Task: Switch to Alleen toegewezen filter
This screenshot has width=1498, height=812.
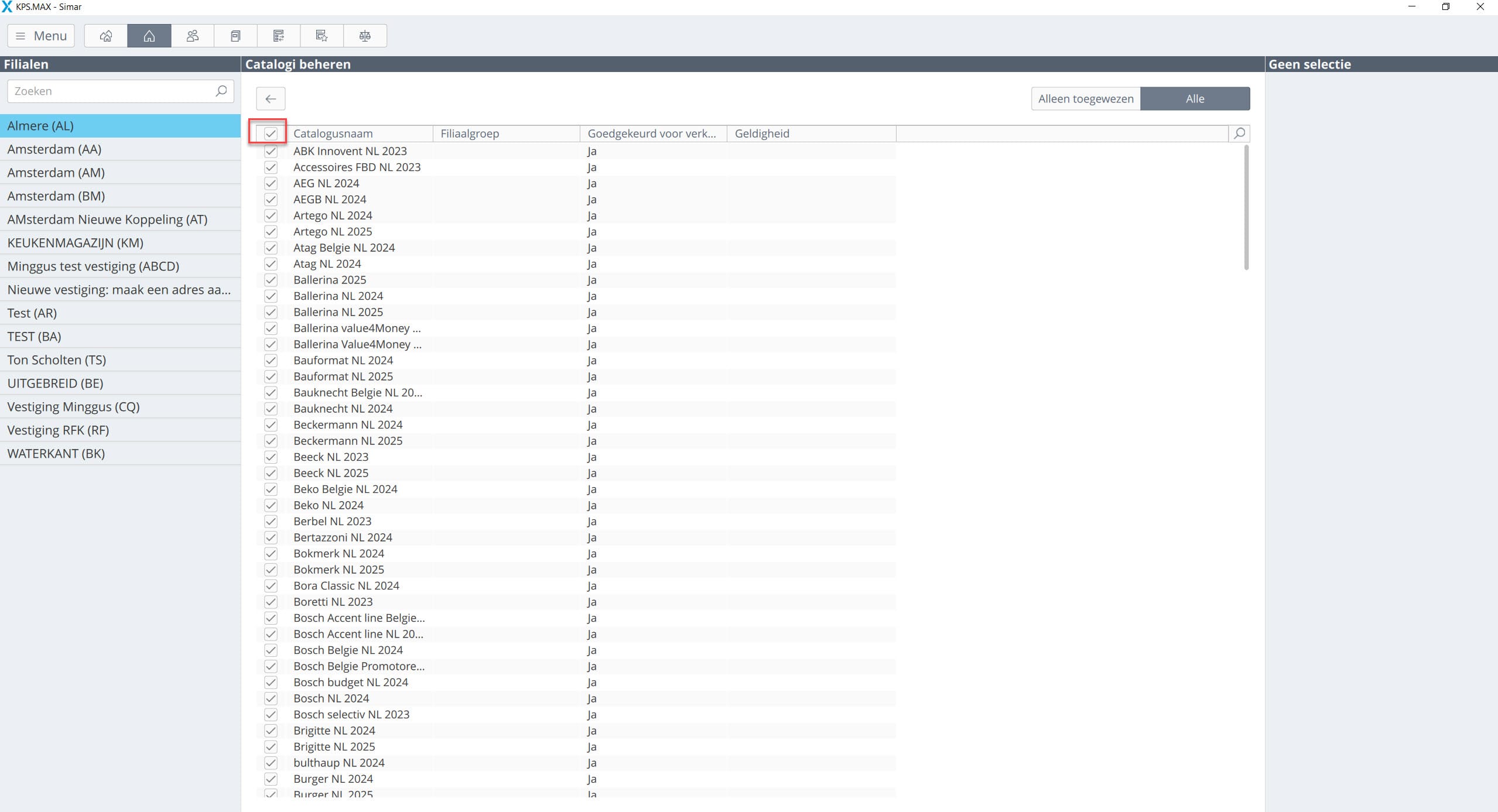Action: coord(1086,98)
